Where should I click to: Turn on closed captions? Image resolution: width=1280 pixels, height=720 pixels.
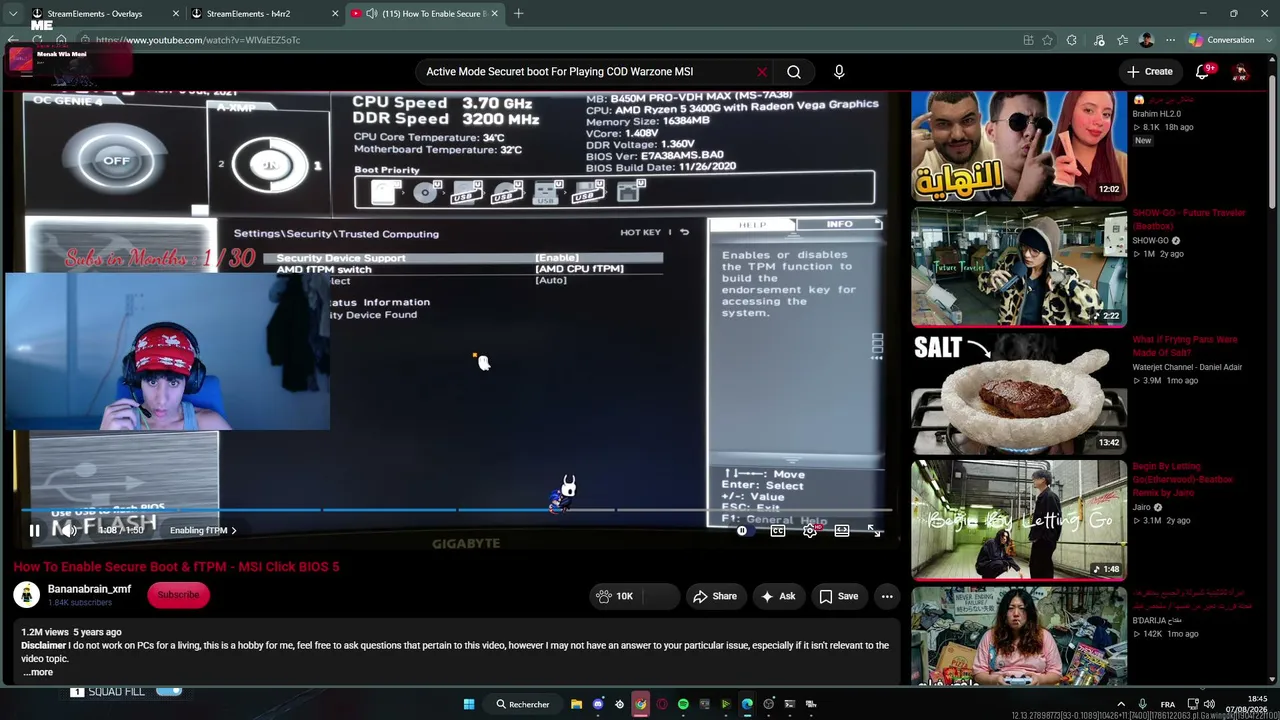coord(778,531)
